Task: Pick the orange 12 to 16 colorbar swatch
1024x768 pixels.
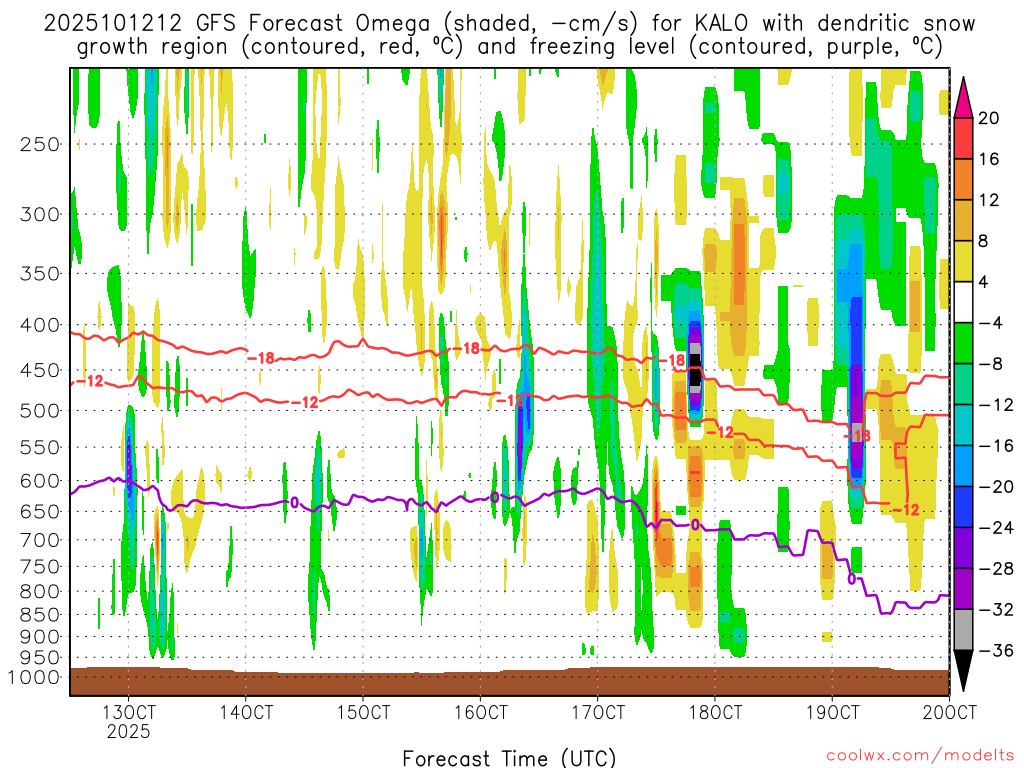Action: pos(963,179)
